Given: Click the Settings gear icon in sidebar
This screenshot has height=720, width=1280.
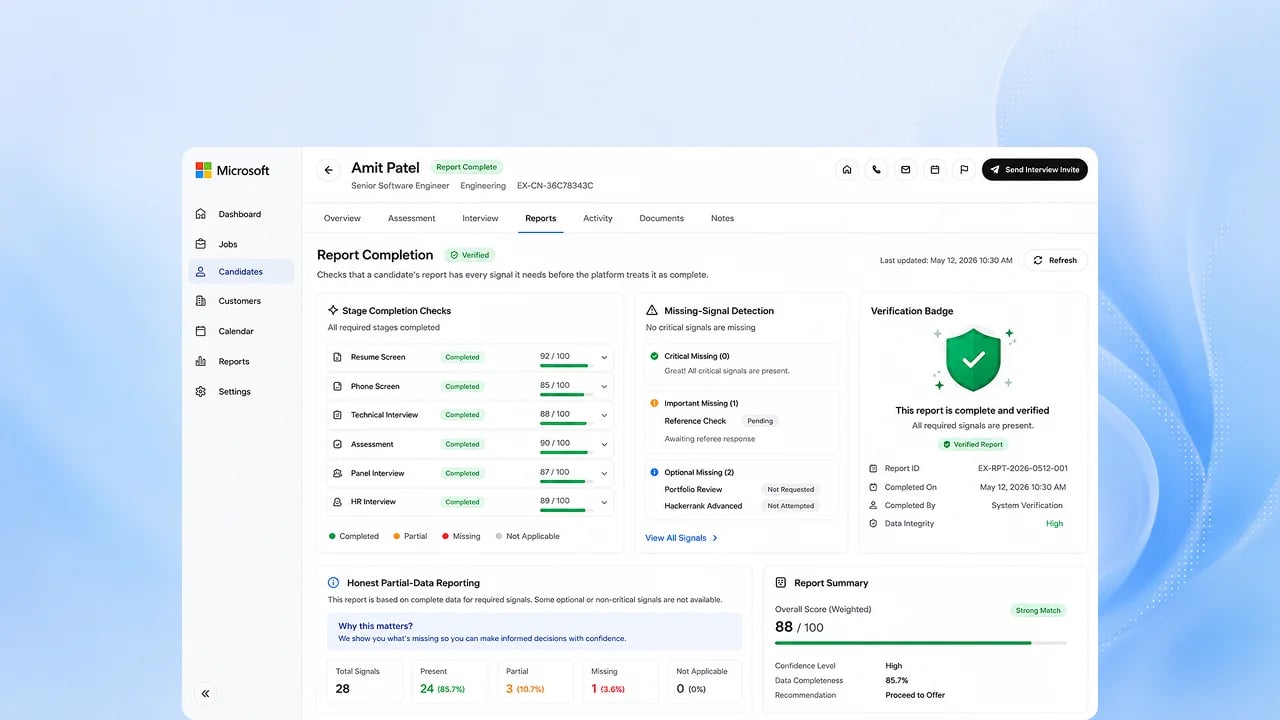Looking at the screenshot, I should tap(201, 392).
